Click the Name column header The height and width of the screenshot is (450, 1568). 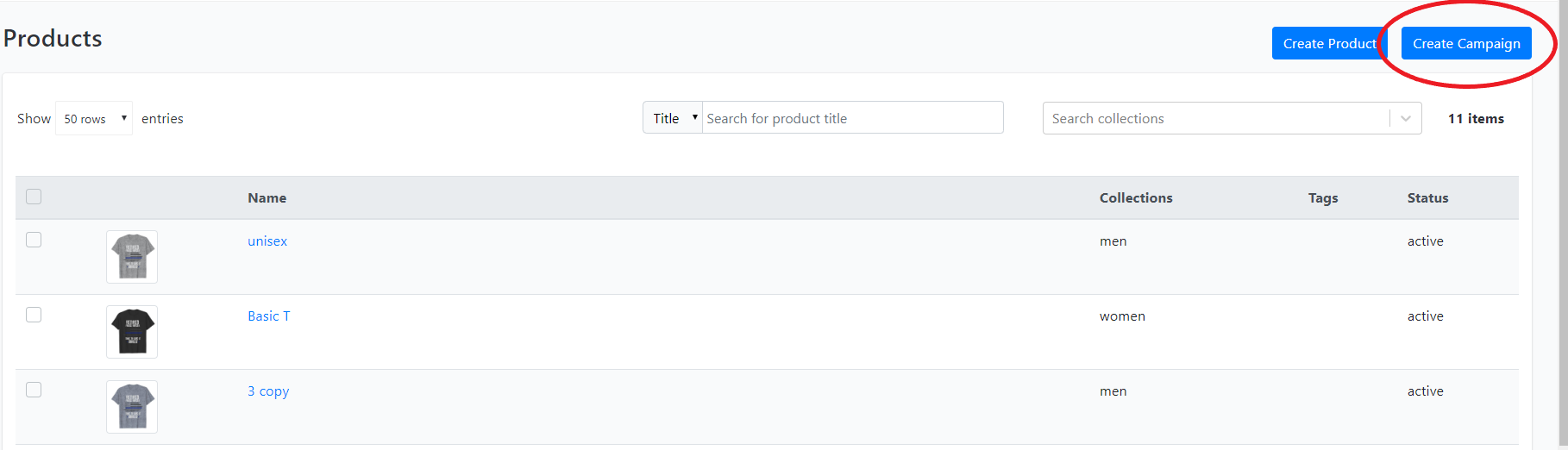[267, 198]
